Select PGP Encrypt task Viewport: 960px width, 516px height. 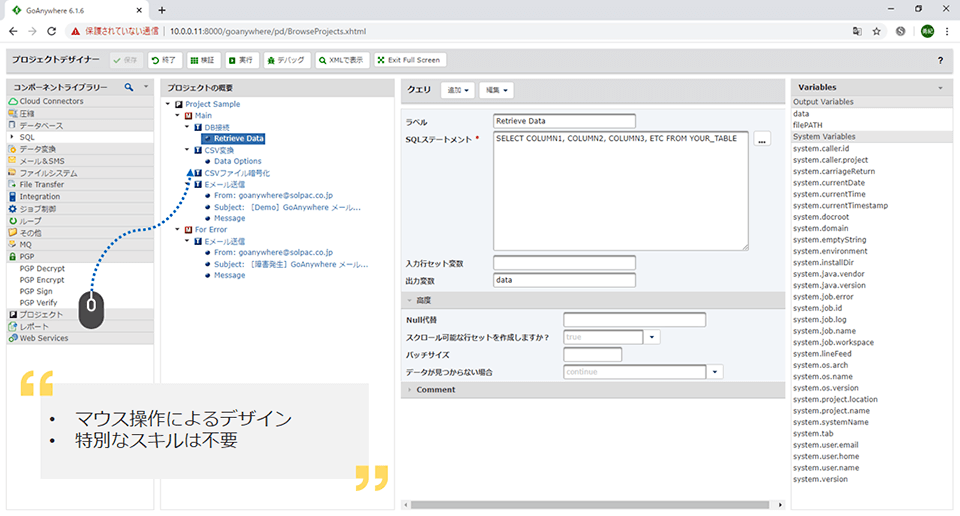[x=42, y=280]
